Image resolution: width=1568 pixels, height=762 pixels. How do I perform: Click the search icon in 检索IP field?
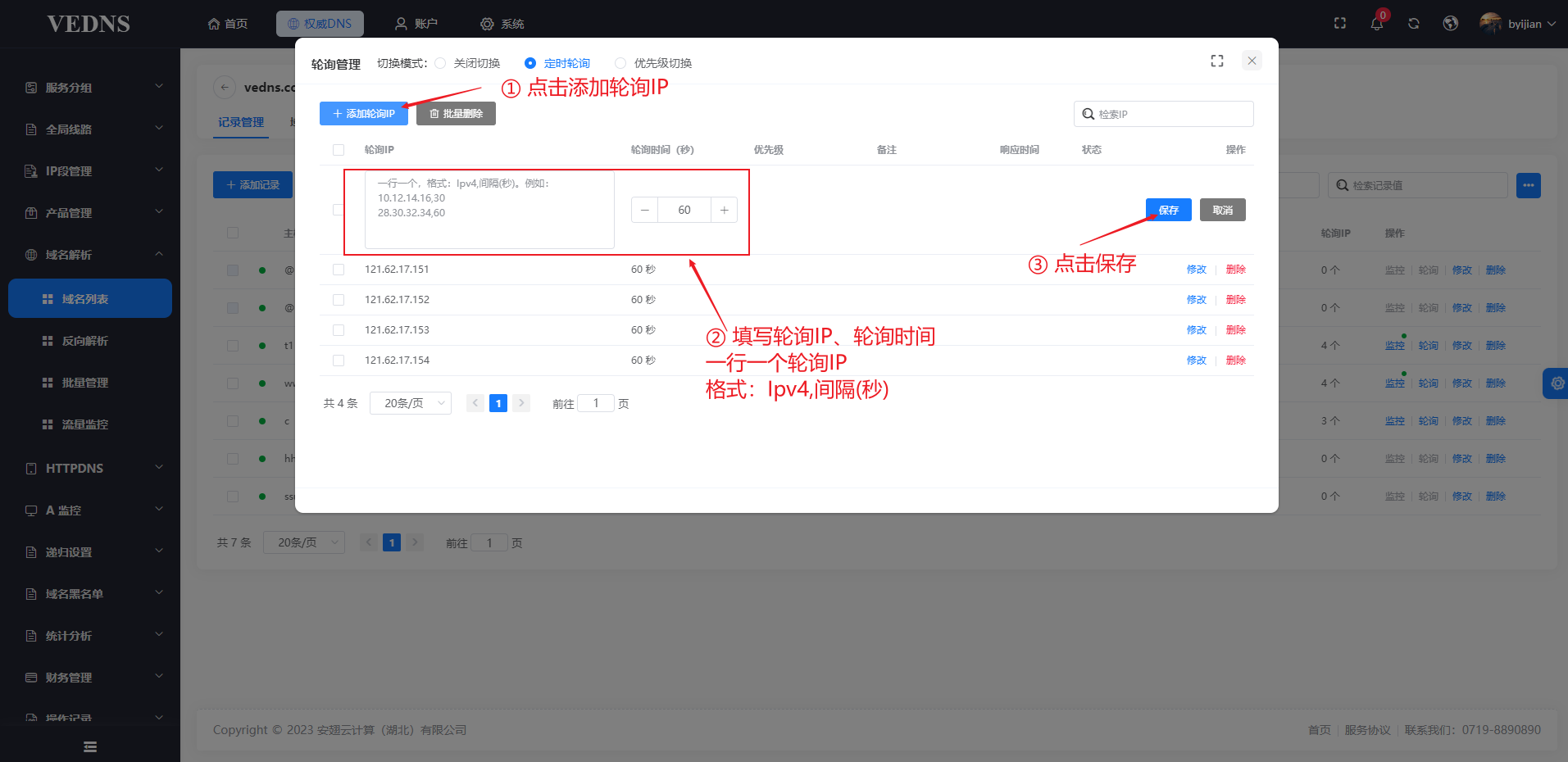coord(1088,114)
